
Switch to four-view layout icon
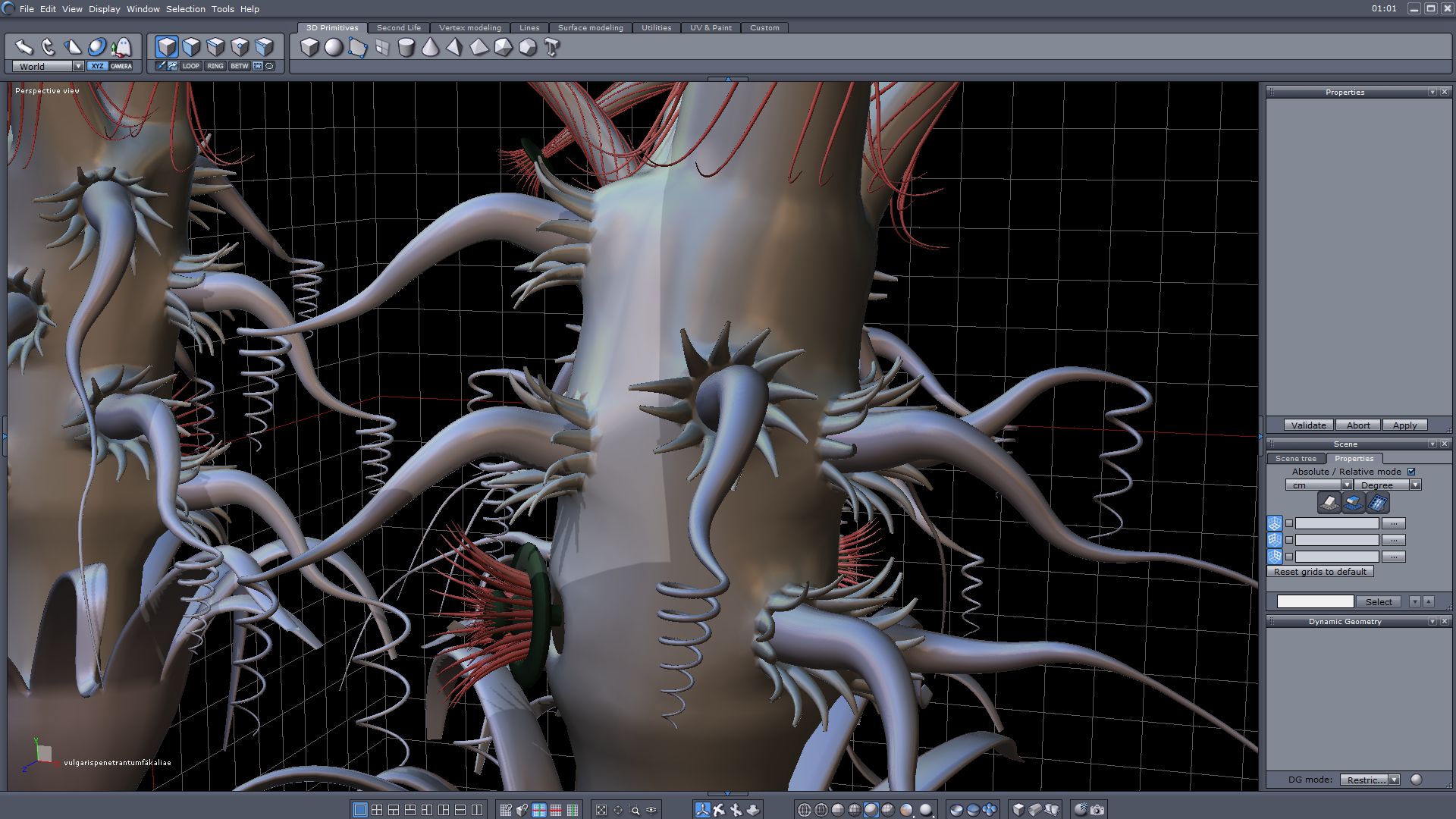[x=377, y=810]
